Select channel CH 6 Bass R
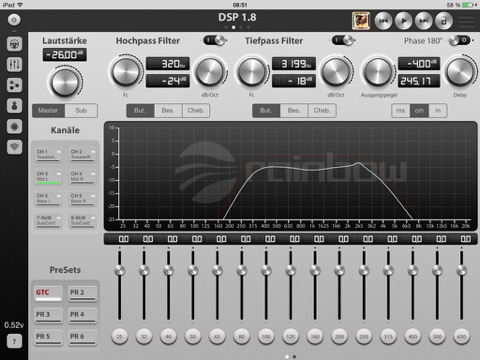 [x=82, y=199]
